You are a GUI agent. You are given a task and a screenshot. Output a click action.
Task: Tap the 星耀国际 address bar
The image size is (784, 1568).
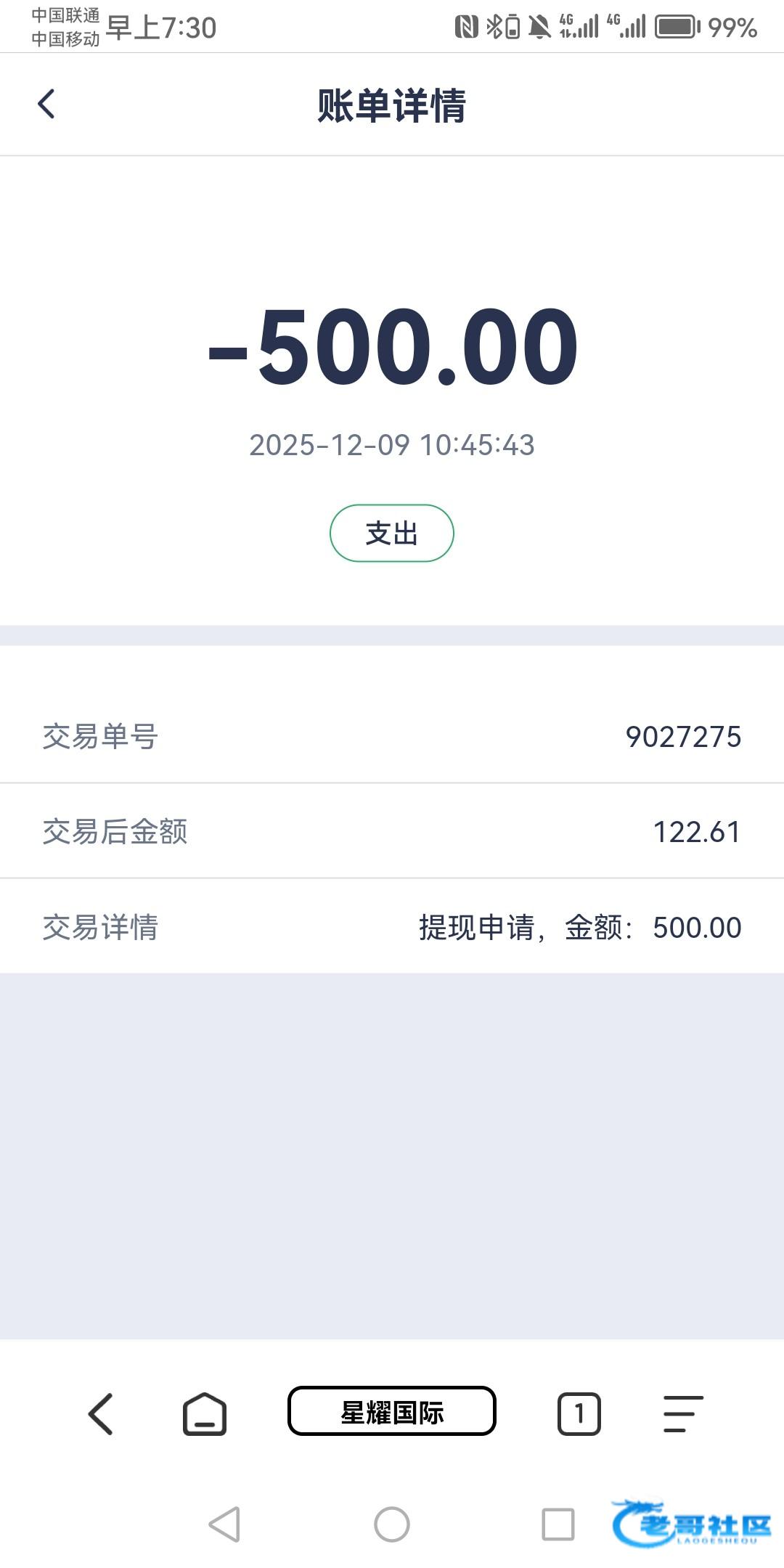392,1411
